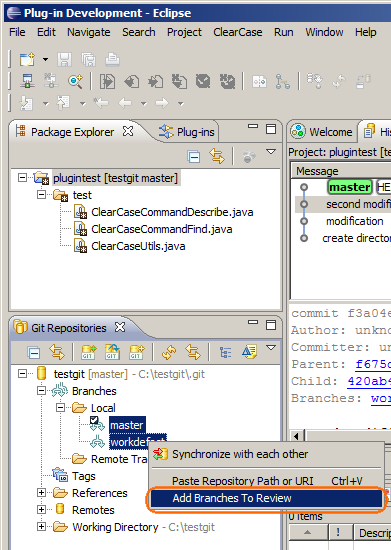This screenshot has height=550, width=391.
Task: Choose Paste Repository Path or URI
Action: click(x=266, y=481)
